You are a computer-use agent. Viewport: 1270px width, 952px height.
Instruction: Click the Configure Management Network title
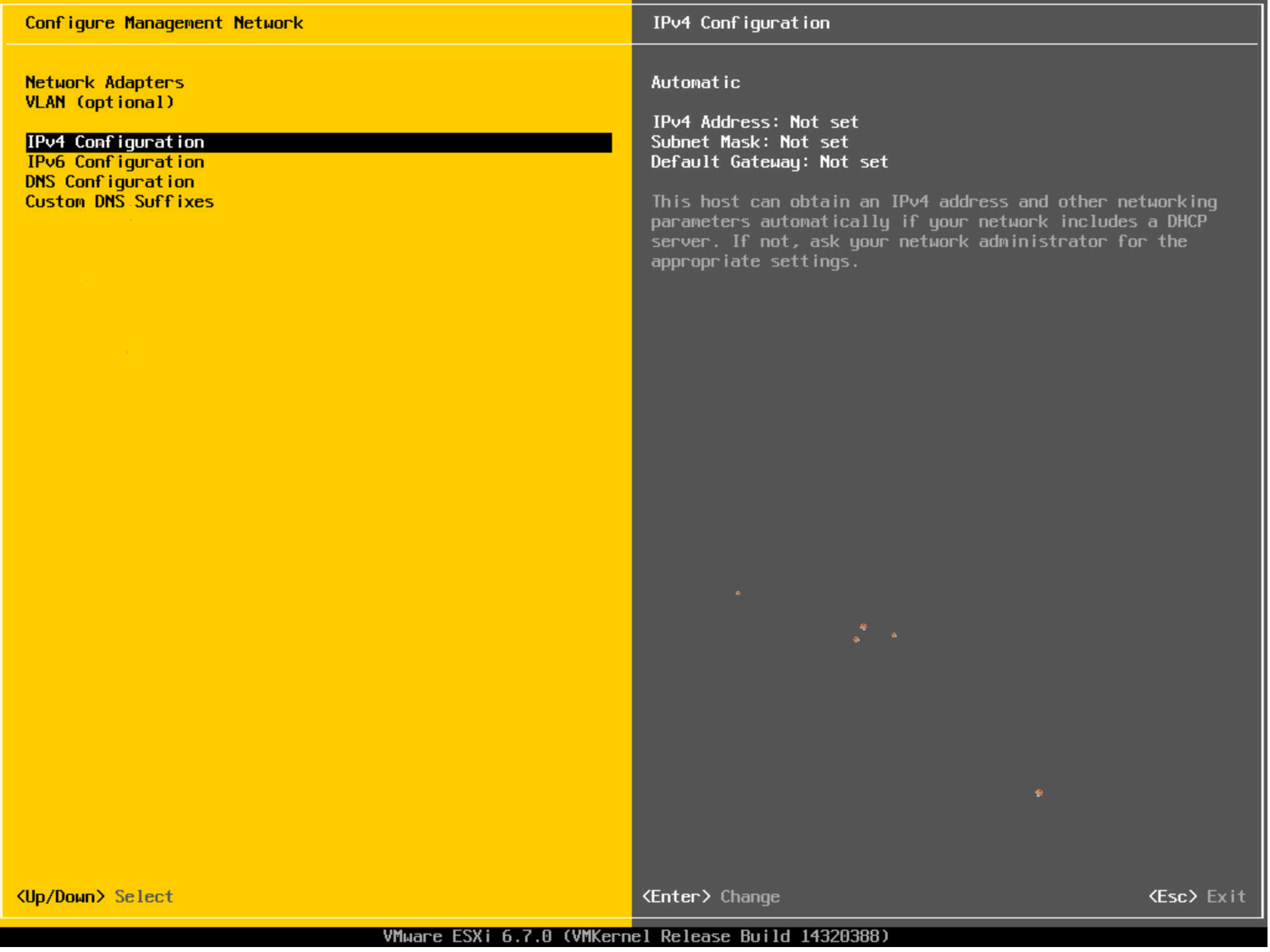164,23
